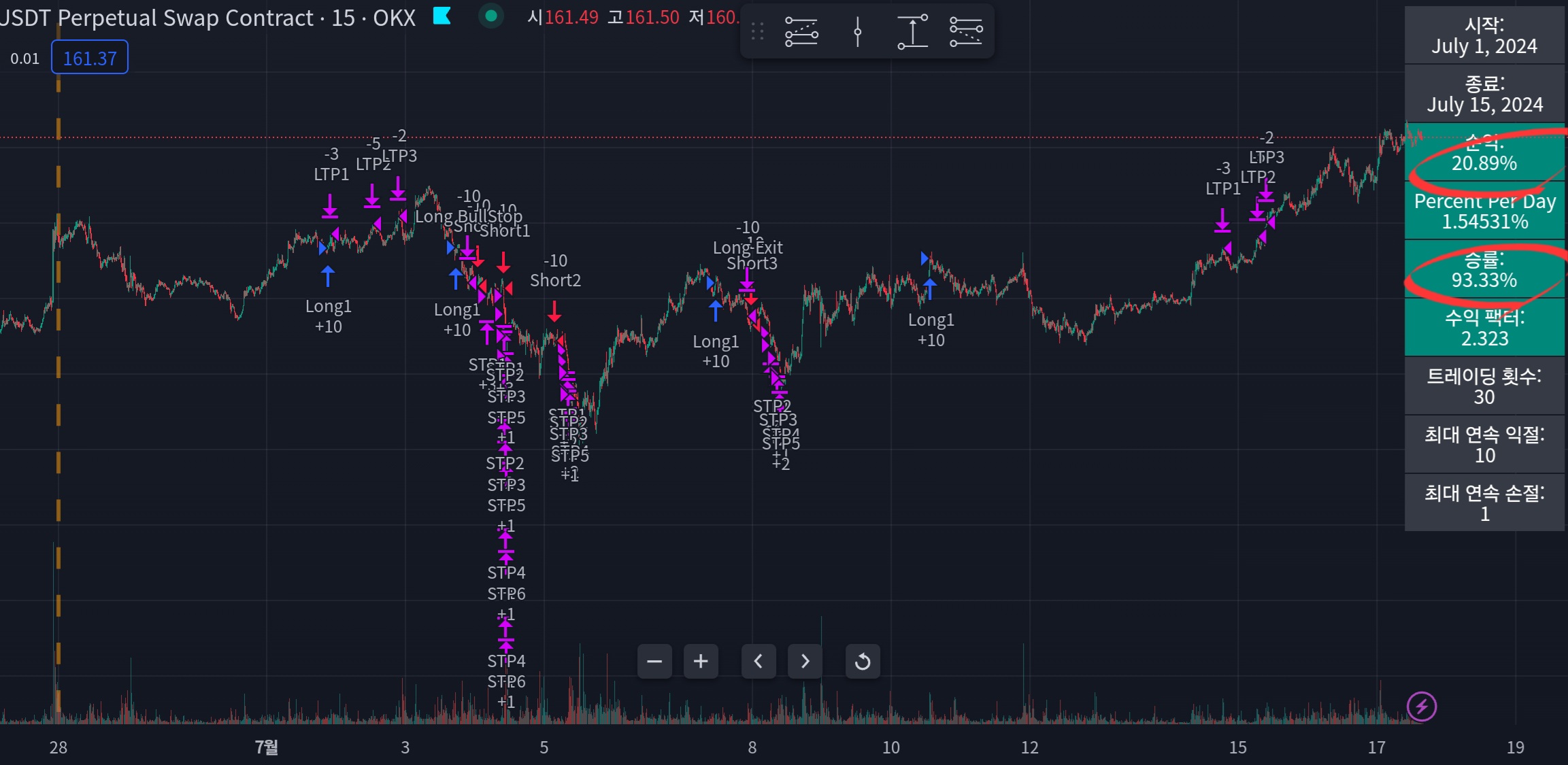Click the green market status dot

(491, 16)
